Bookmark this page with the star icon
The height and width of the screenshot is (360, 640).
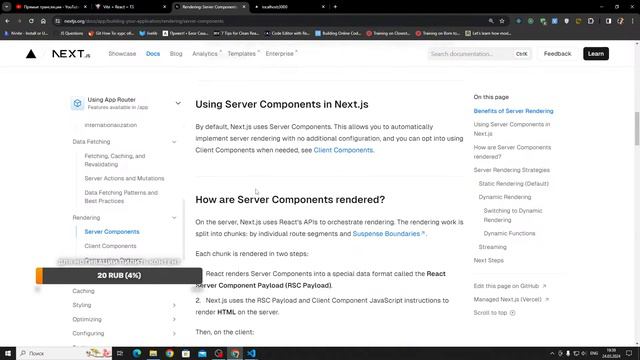click(x=502, y=21)
